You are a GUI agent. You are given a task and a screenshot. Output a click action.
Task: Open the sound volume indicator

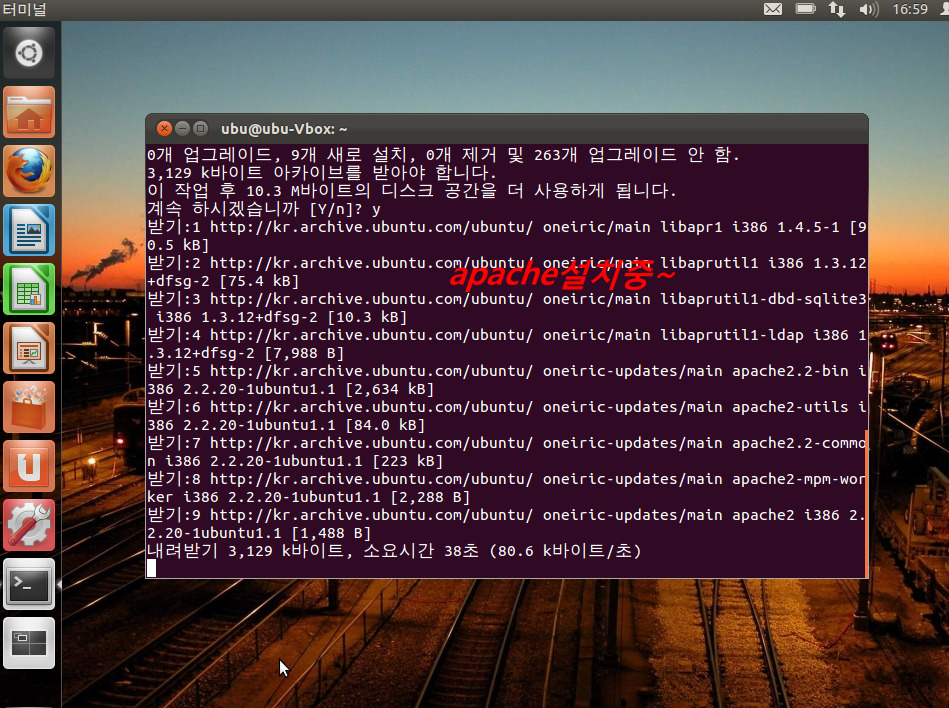point(868,10)
